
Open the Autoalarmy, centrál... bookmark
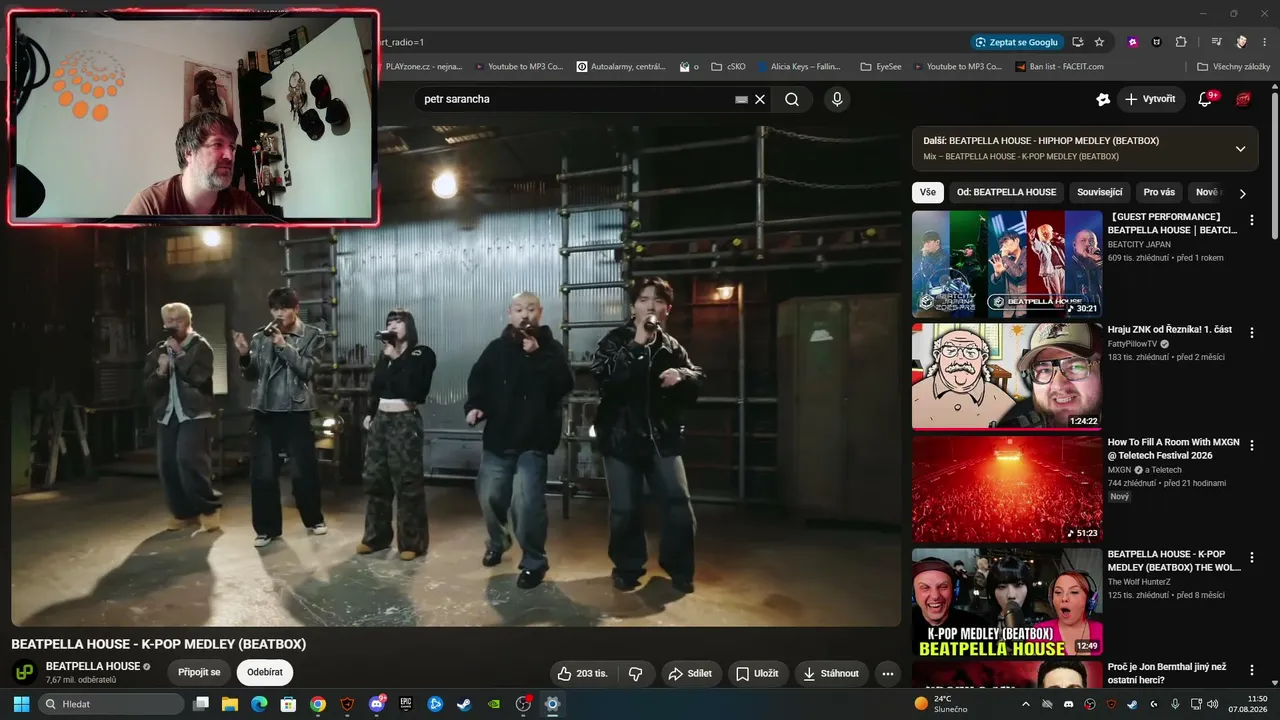tap(621, 67)
